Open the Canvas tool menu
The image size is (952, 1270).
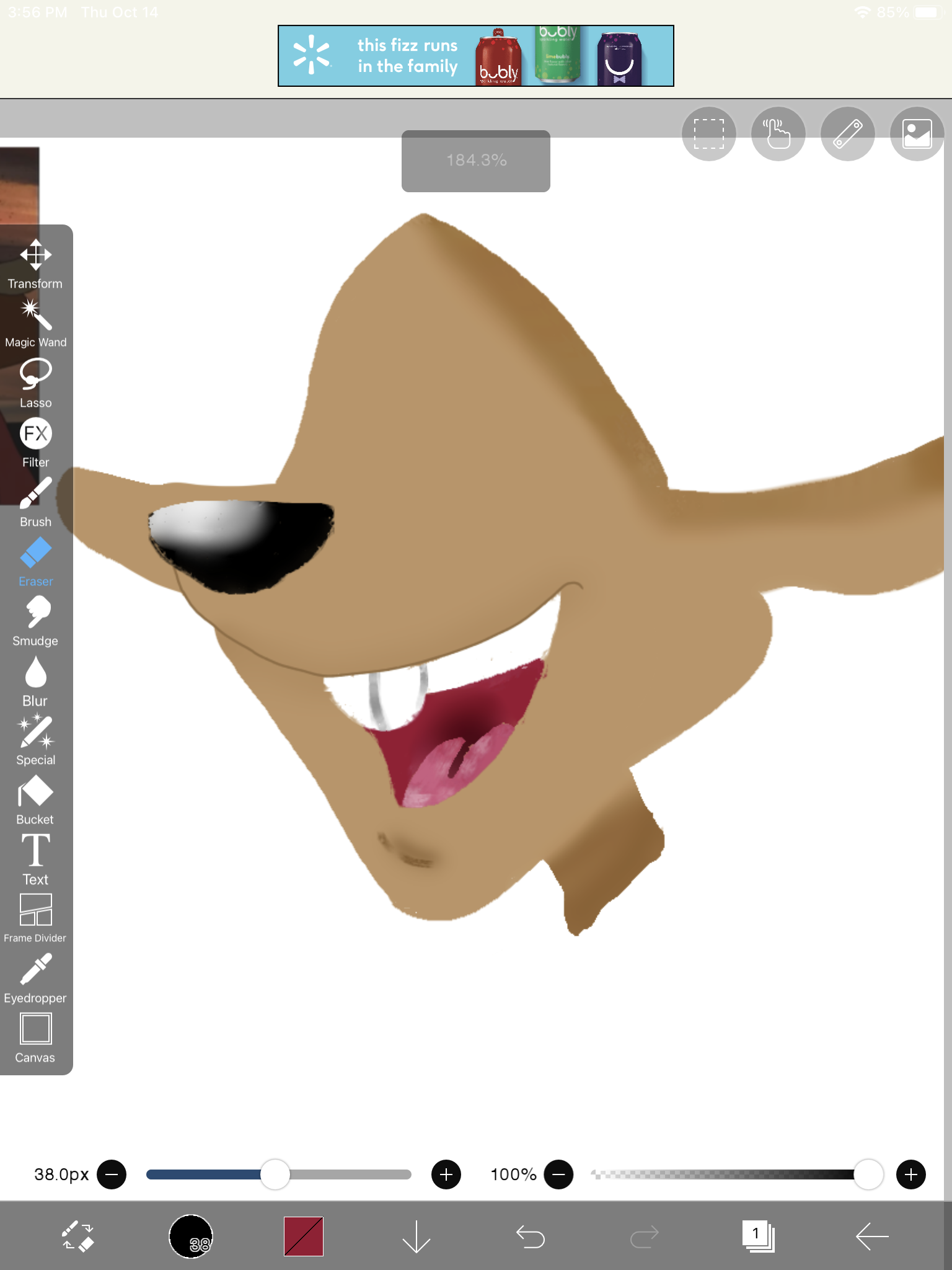(35, 1037)
